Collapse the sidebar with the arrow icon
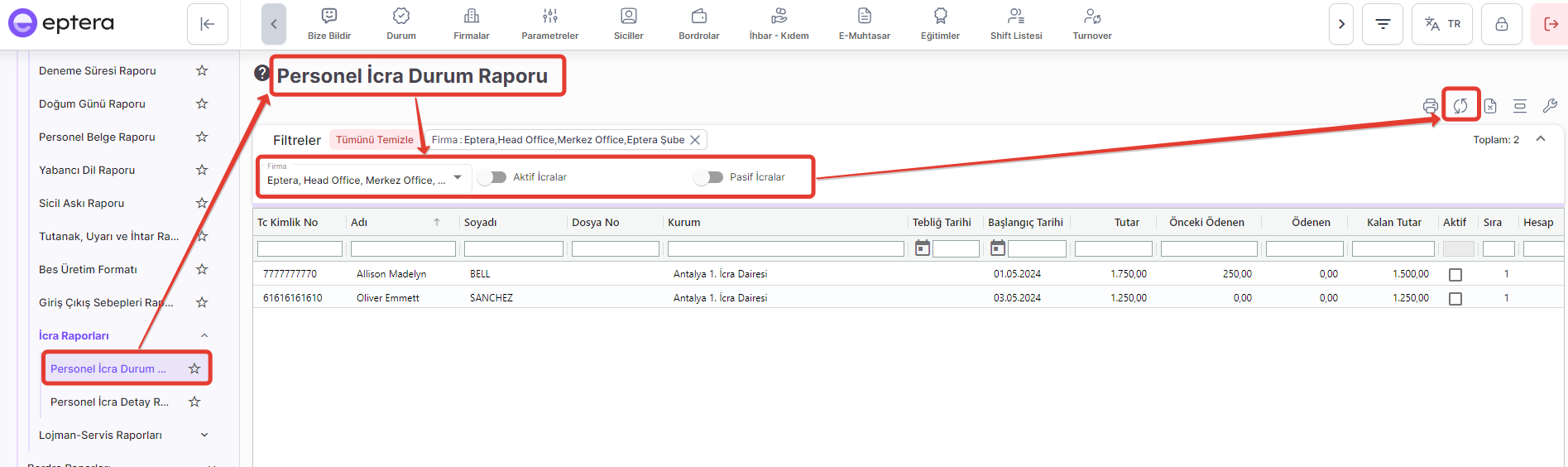 [208, 24]
